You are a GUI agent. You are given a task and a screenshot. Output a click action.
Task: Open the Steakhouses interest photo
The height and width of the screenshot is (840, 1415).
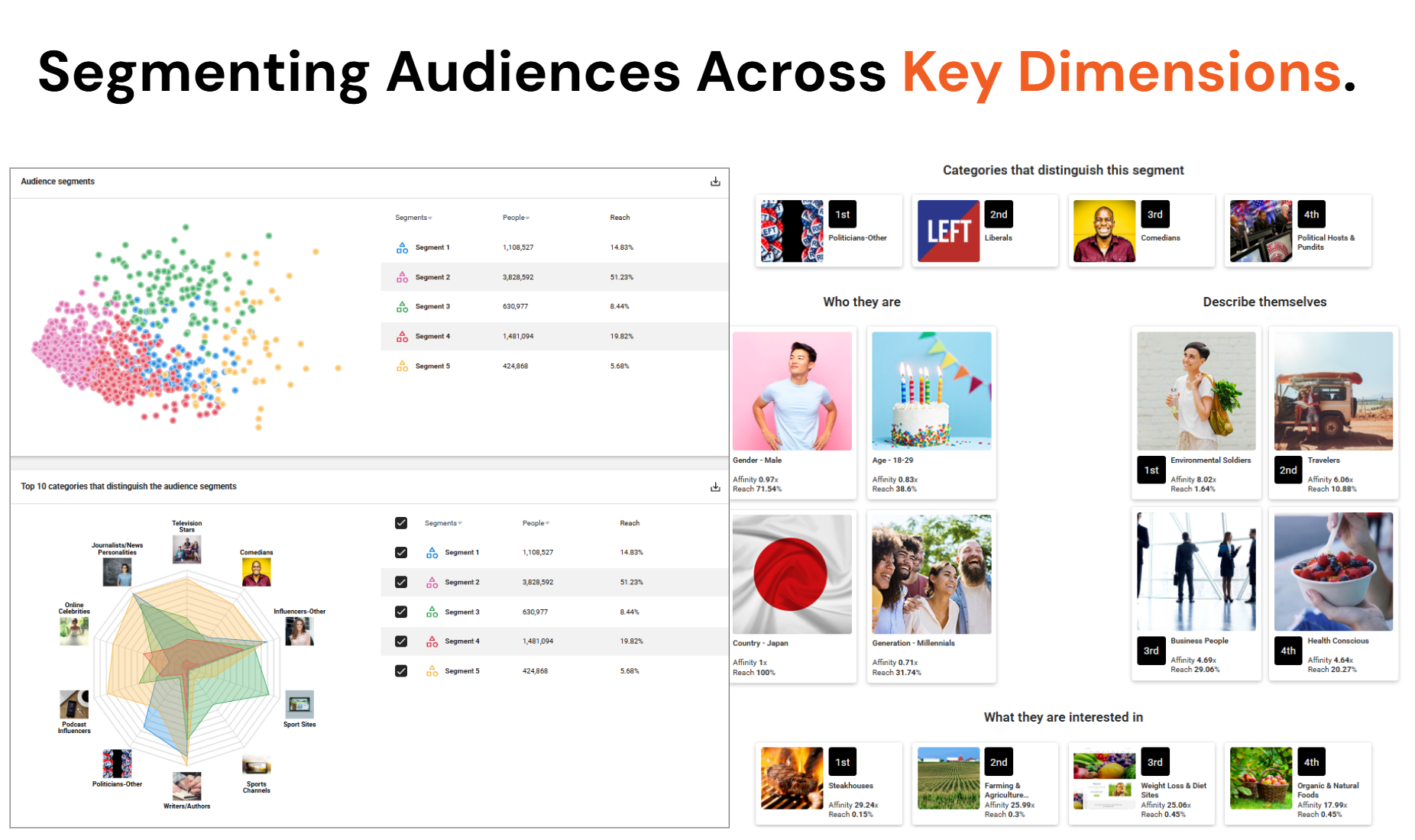click(792, 778)
